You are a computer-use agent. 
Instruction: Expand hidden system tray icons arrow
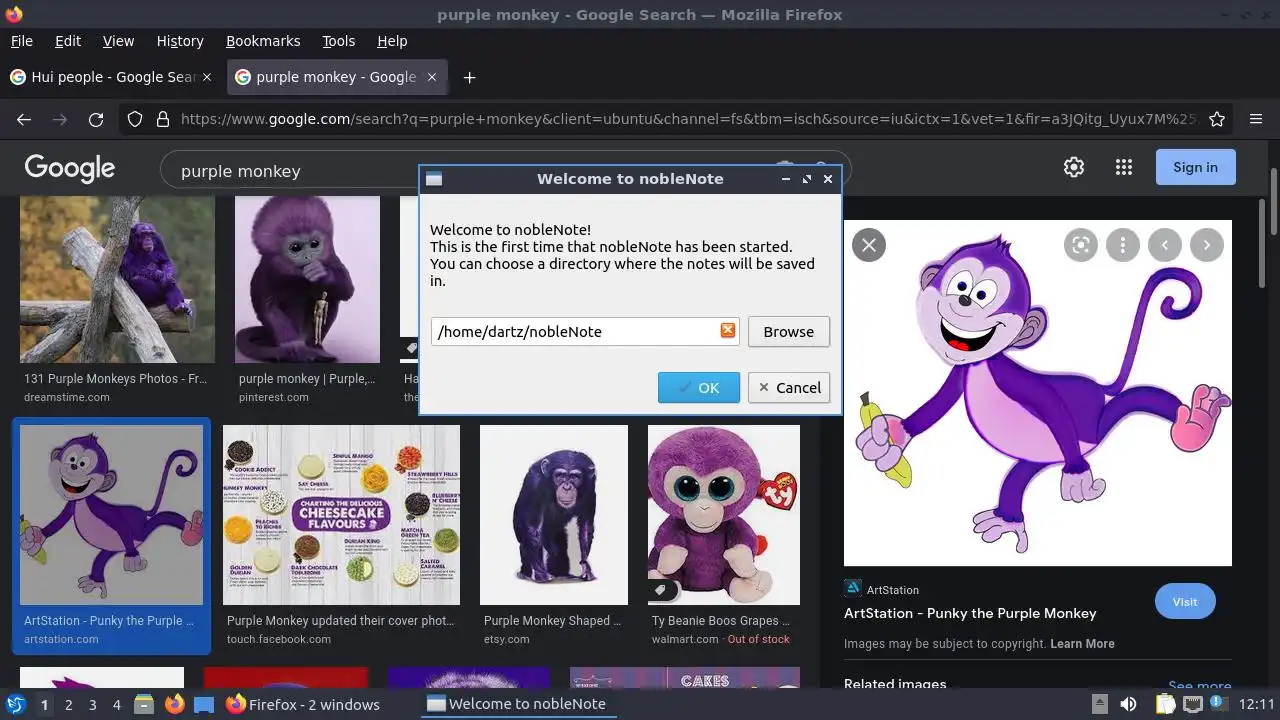pos(1099,704)
